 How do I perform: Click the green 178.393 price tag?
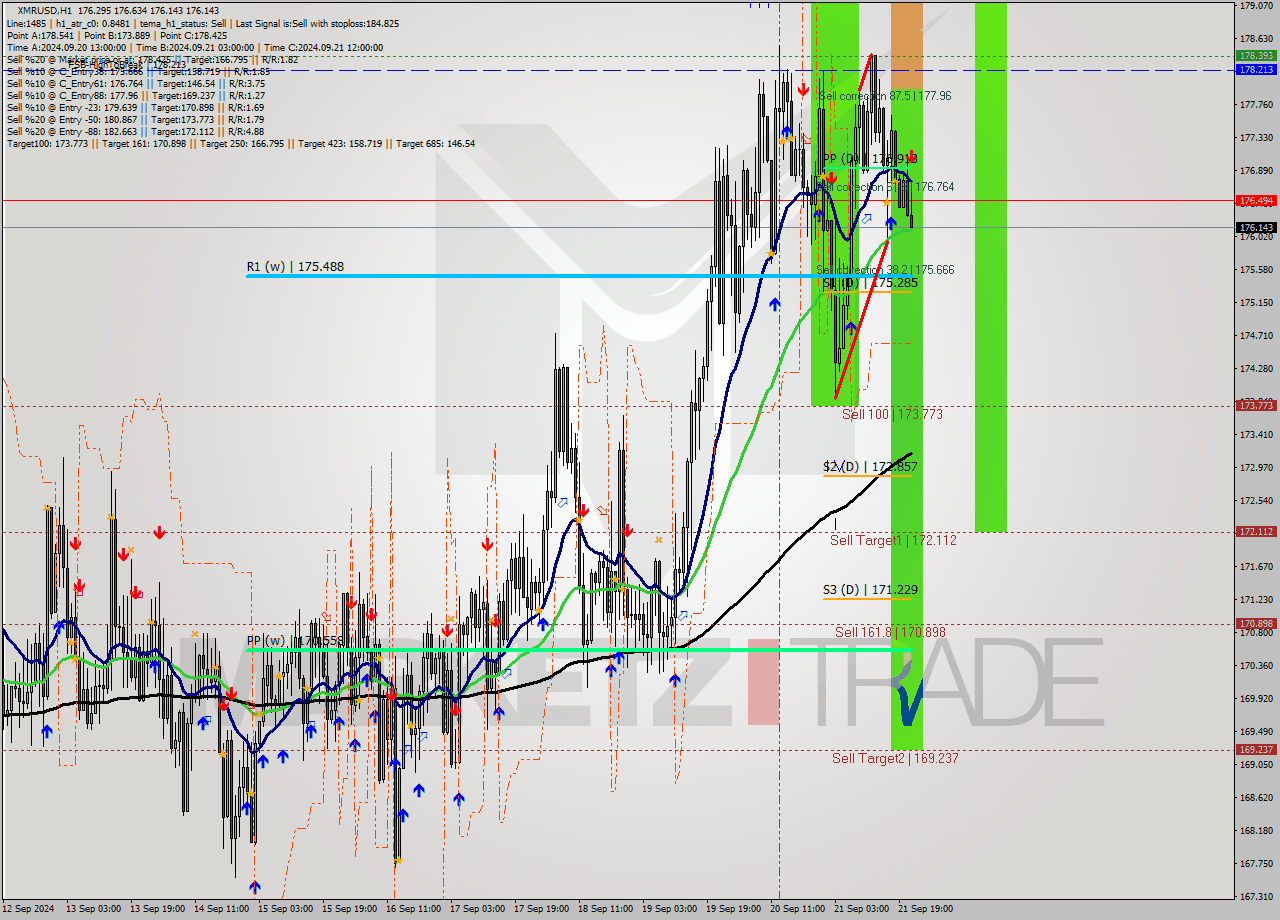[x=1256, y=56]
